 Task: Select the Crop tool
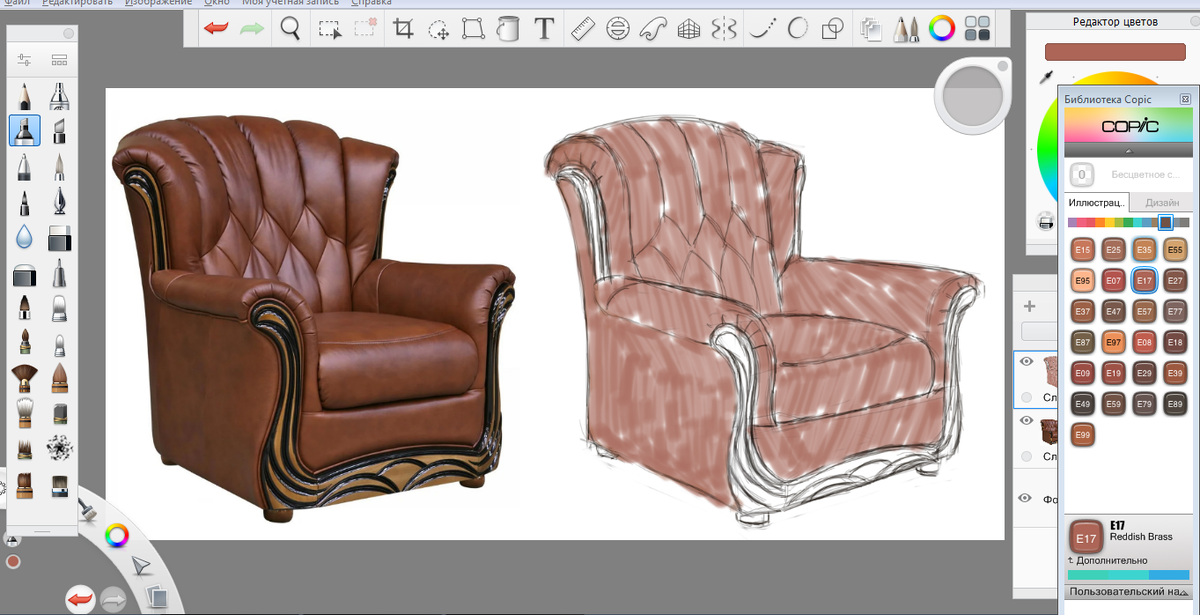click(403, 29)
